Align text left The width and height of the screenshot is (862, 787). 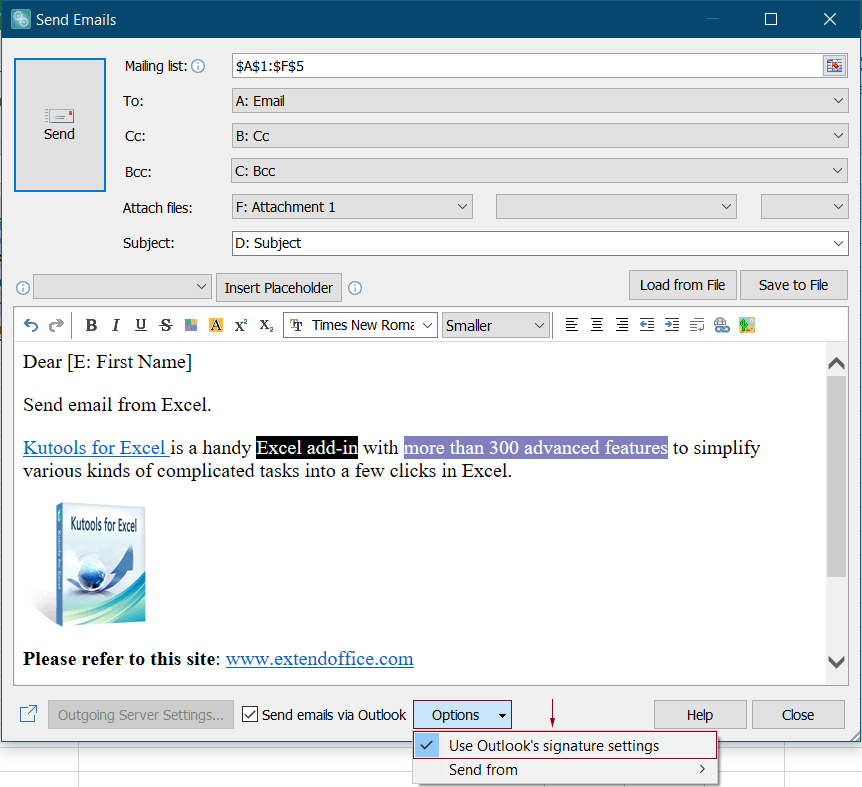[x=572, y=325]
